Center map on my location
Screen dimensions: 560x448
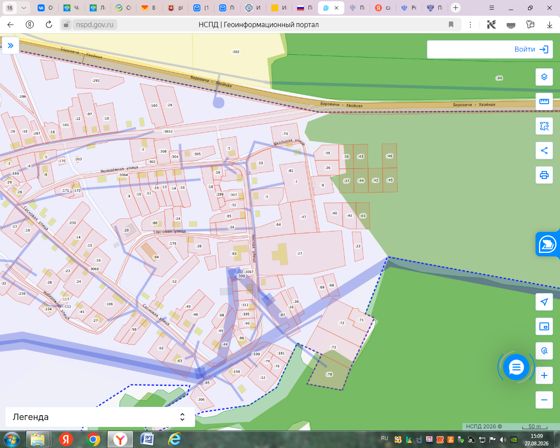click(x=544, y=302)
